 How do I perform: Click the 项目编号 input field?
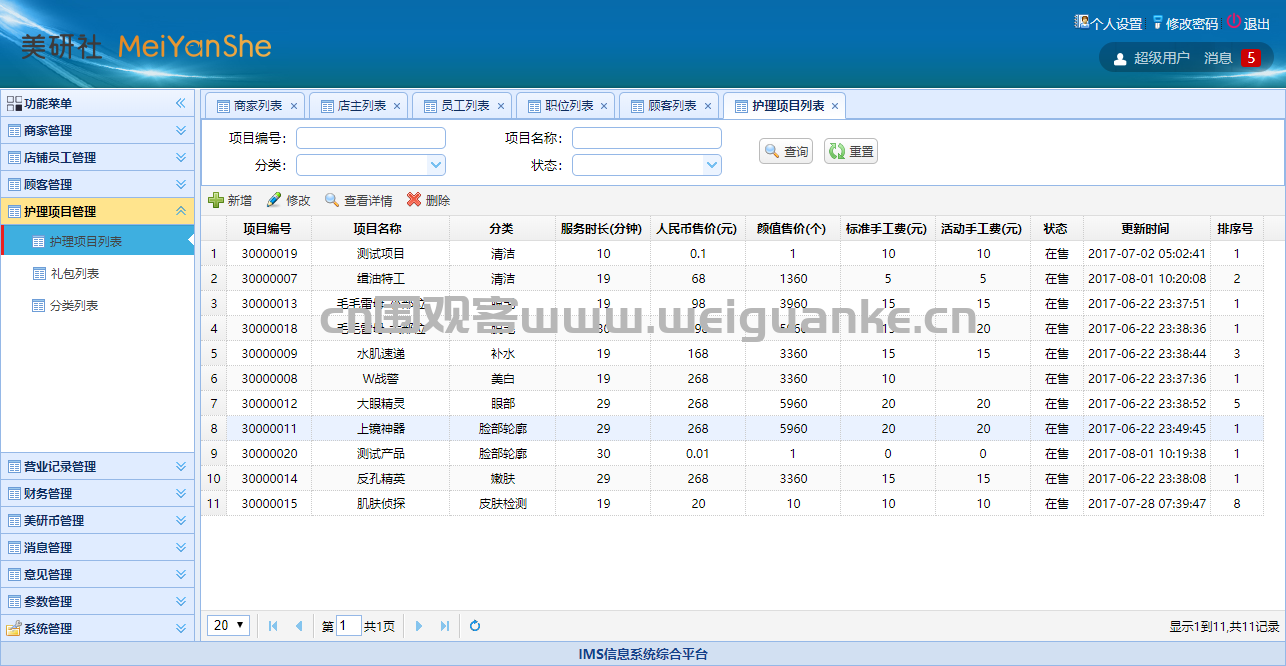click(371, 138)
